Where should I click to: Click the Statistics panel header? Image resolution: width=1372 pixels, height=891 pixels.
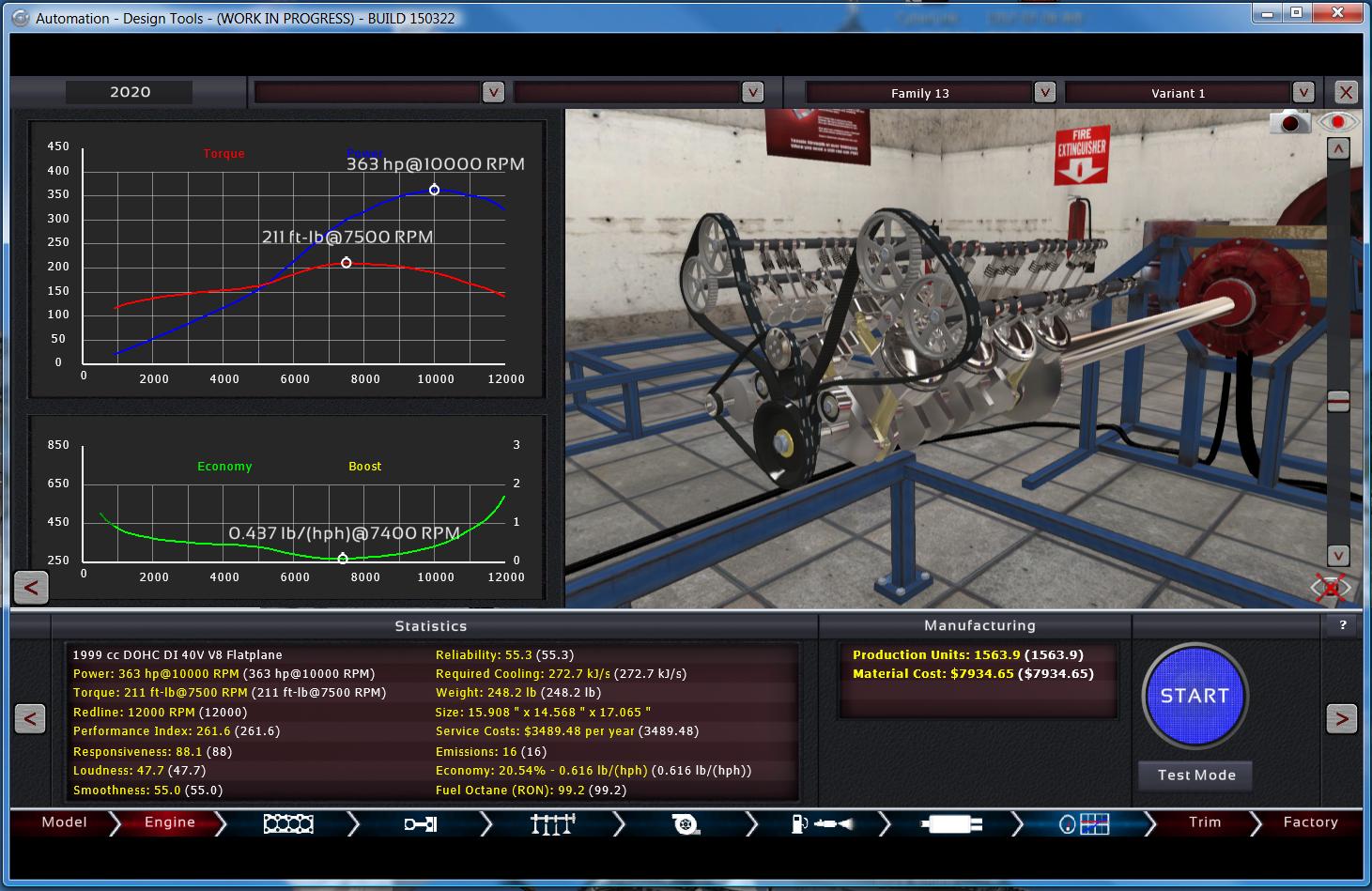pyautogui.click(x=431, y=626)
